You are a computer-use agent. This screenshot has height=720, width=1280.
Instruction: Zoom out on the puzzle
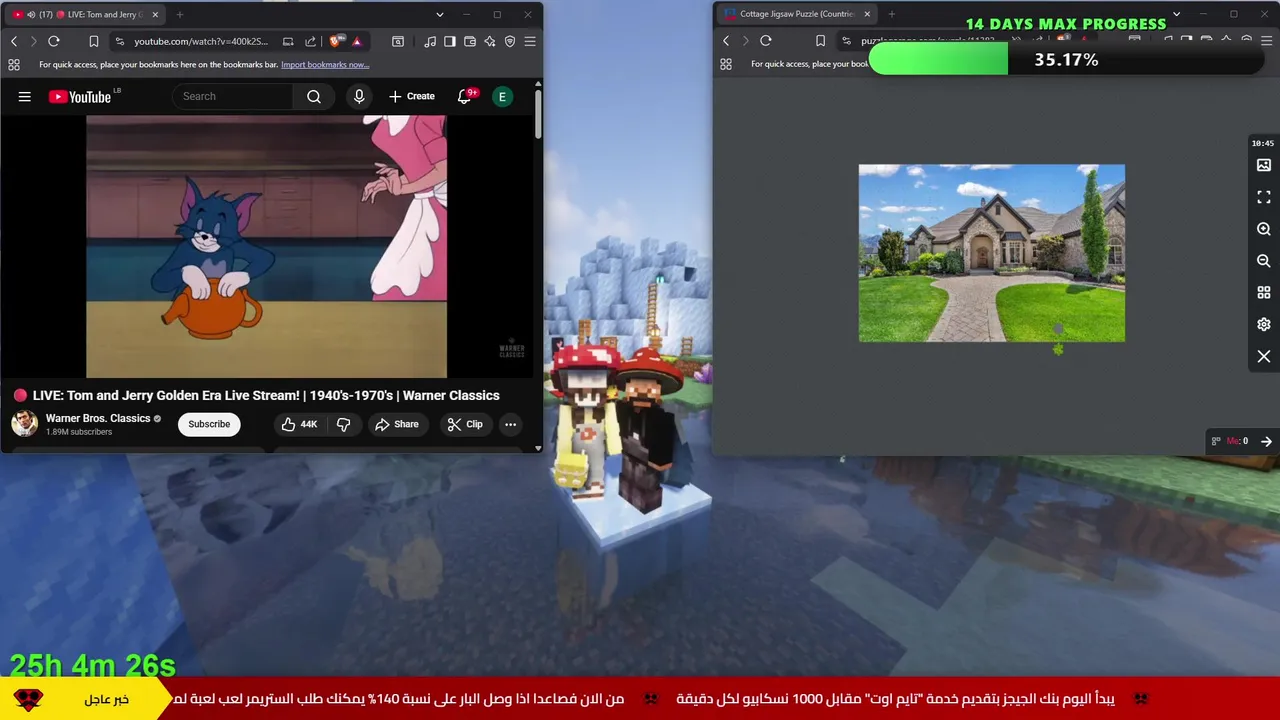(1264, 261)
